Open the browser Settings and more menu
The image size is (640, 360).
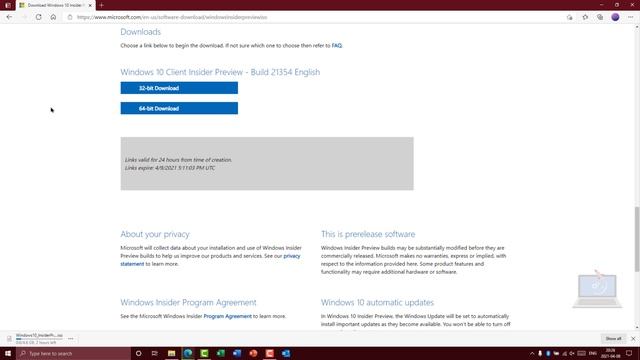pyautogui.click(x=631, y=17)
